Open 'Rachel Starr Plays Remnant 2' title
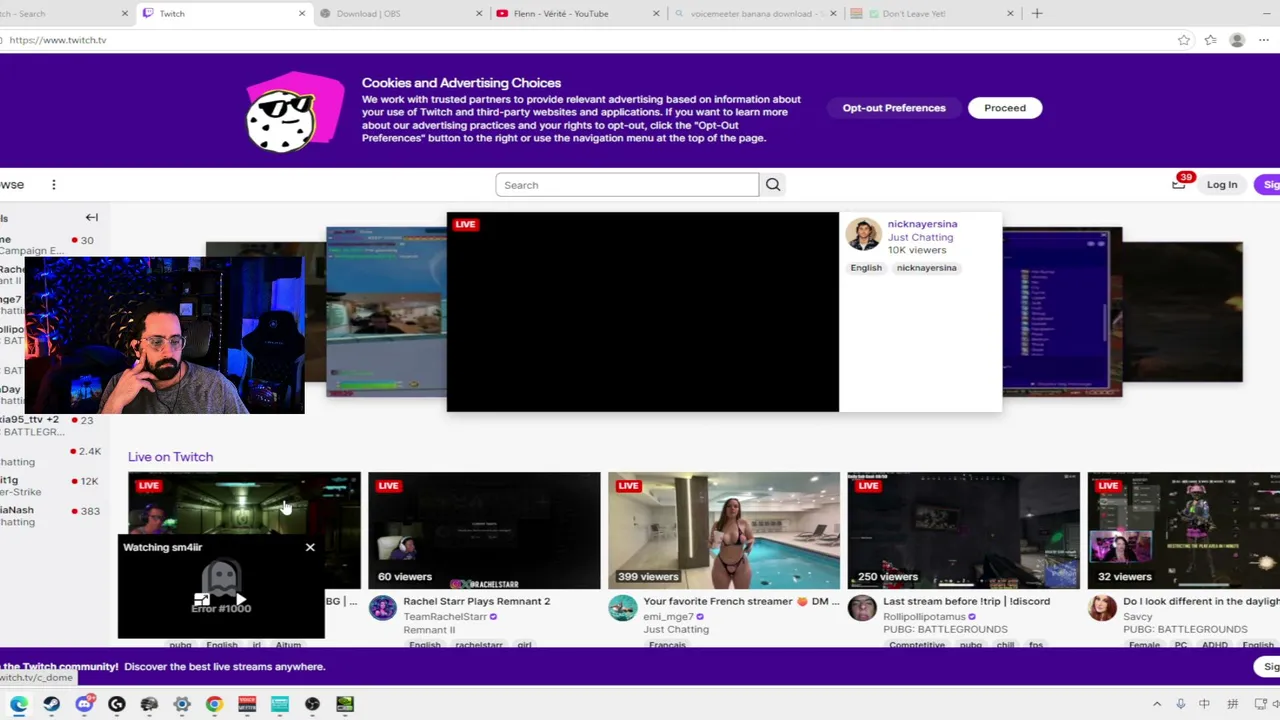The width and height of the screenshot is (1280, 720). [477, 601]
